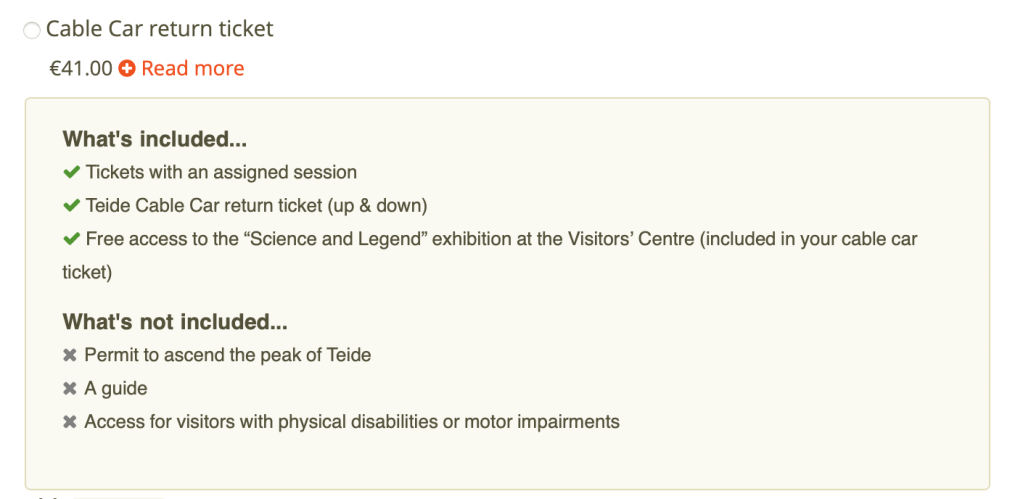Click the €41.00 price text
1023x499 pixels.
coord(81,69)
